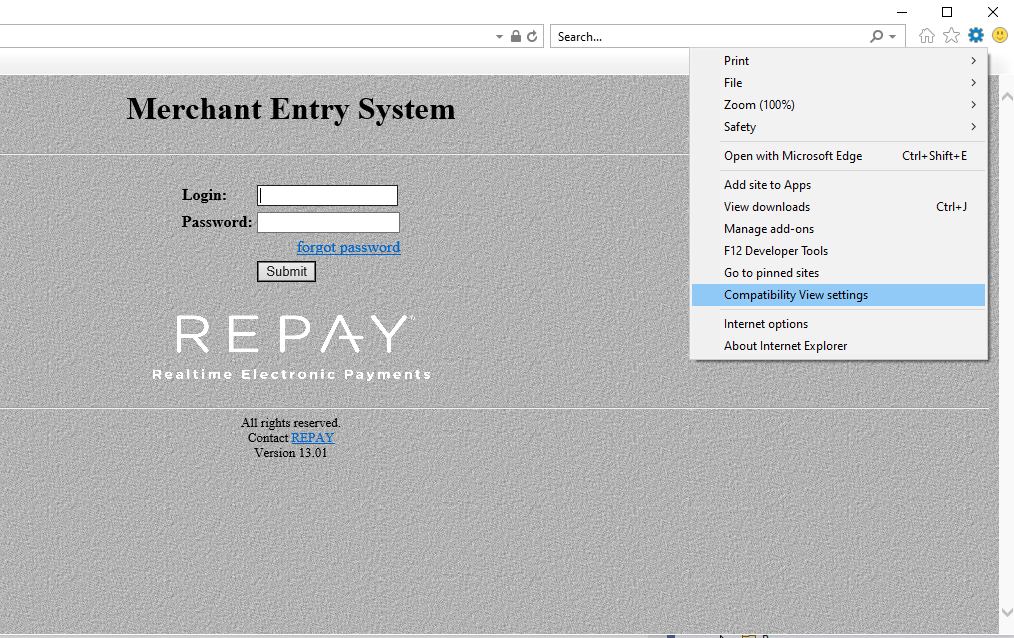Image resolution: width=1014 pixels, height=638 pixels.
Task: Choose Go to pinned sites
Action: [838, 273]
